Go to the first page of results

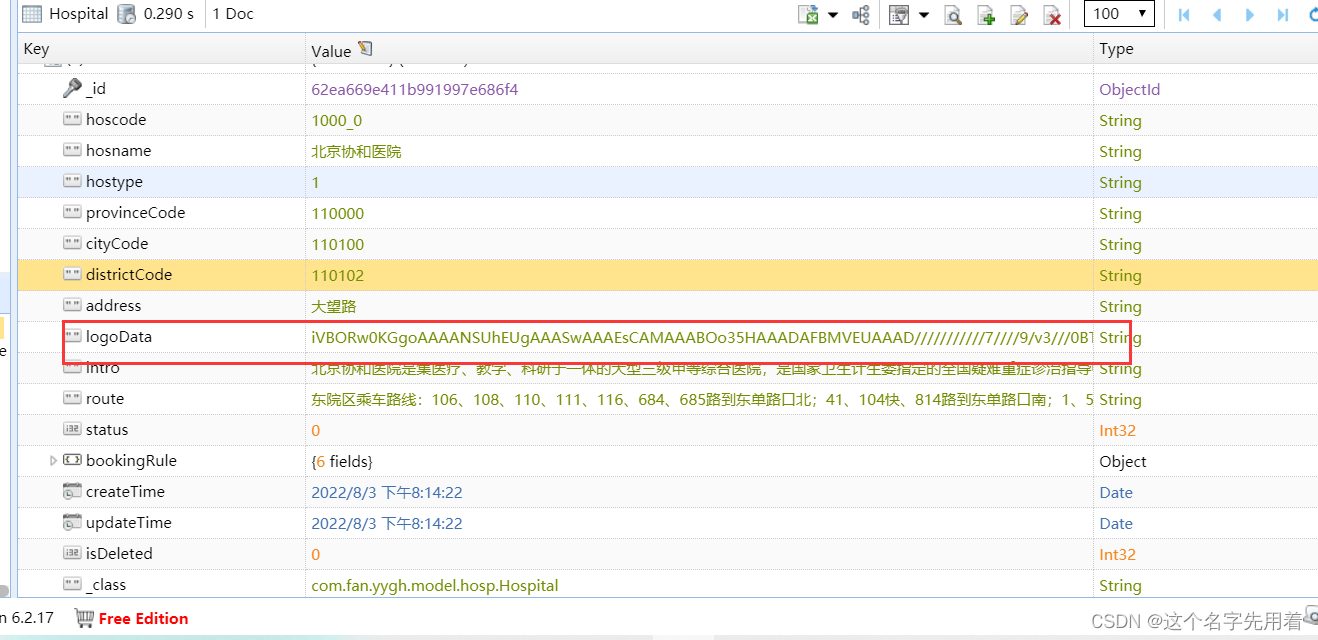click(x=1184, y=14)
